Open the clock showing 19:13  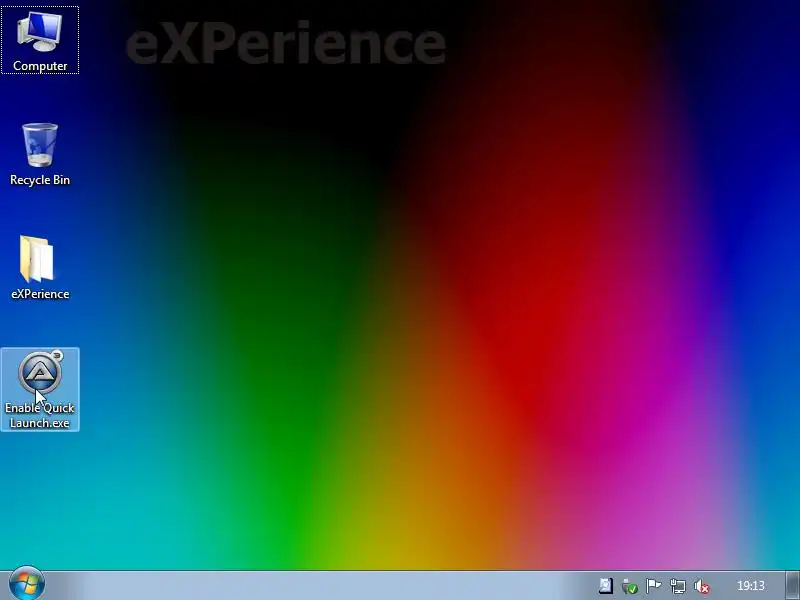pos(751,586)
